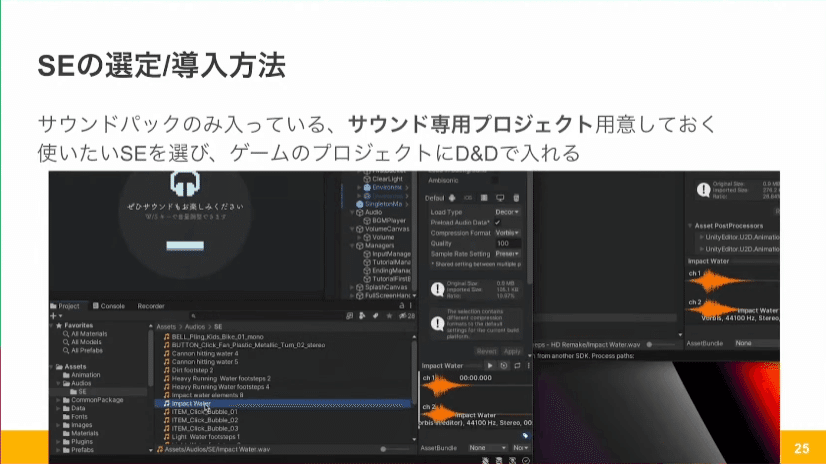Open the AssetBundle None dropdown in inspector
The width and height of the screenshot is (826, 464).
click(487, 448)
